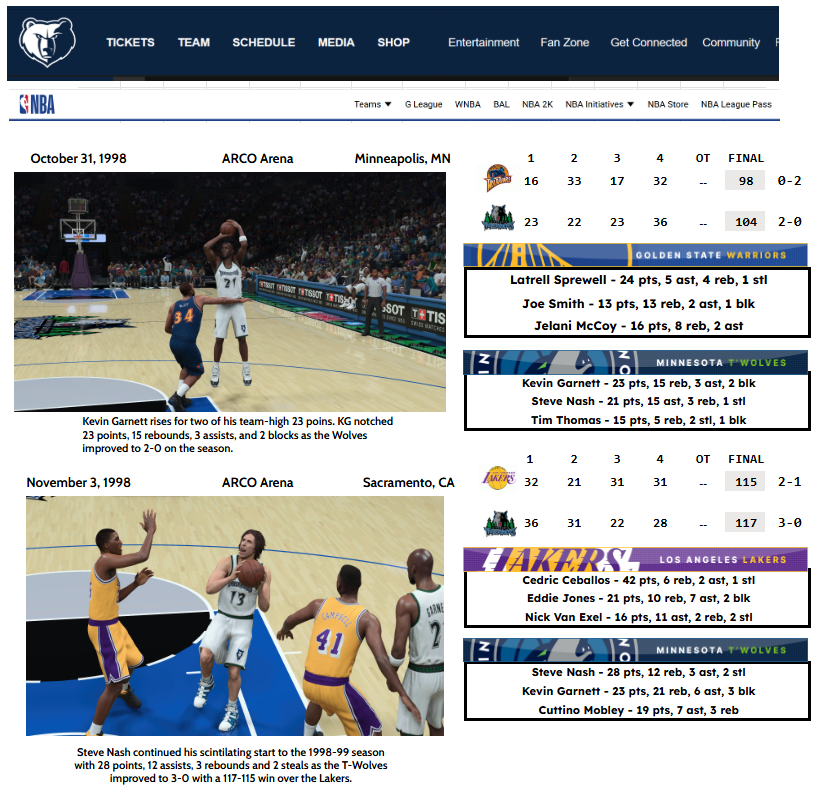Click the Timberwolves 3-0 record

click(789, 522)
